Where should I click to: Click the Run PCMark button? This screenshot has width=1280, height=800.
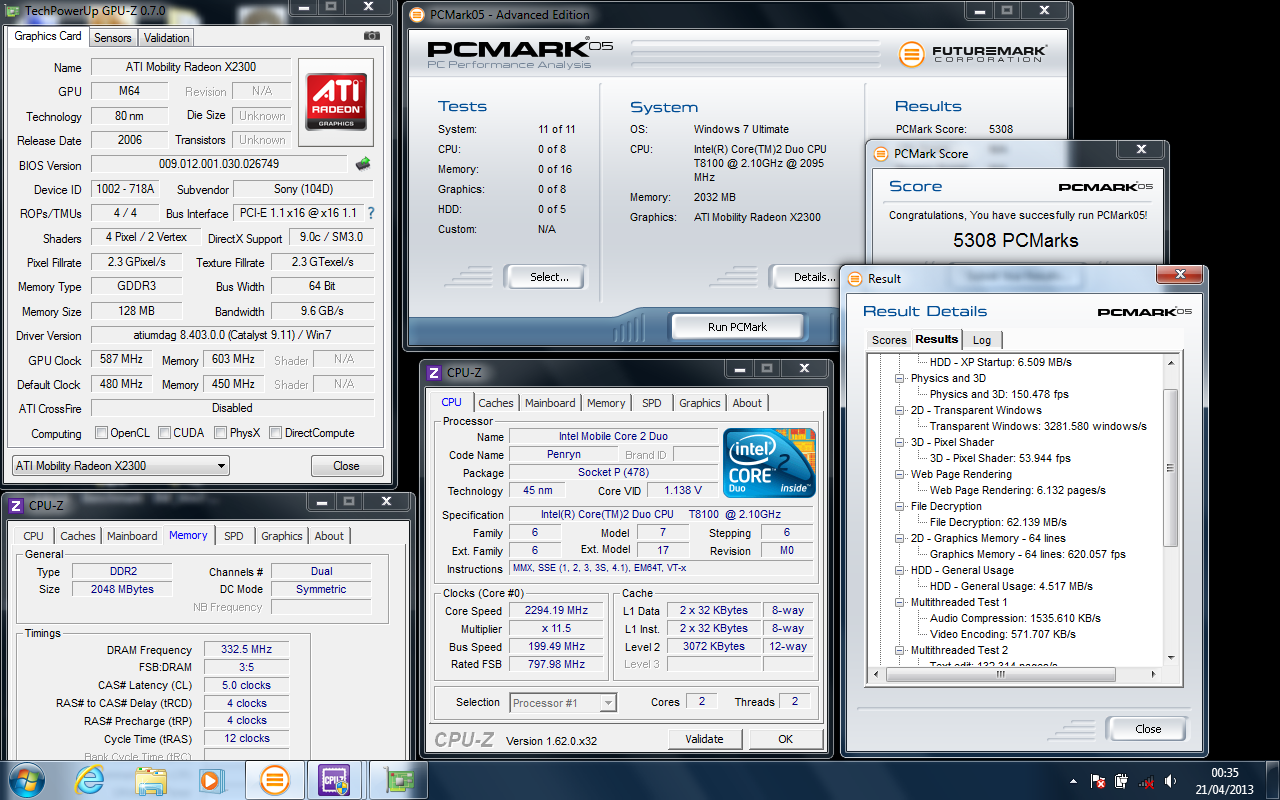coord(737,327)
